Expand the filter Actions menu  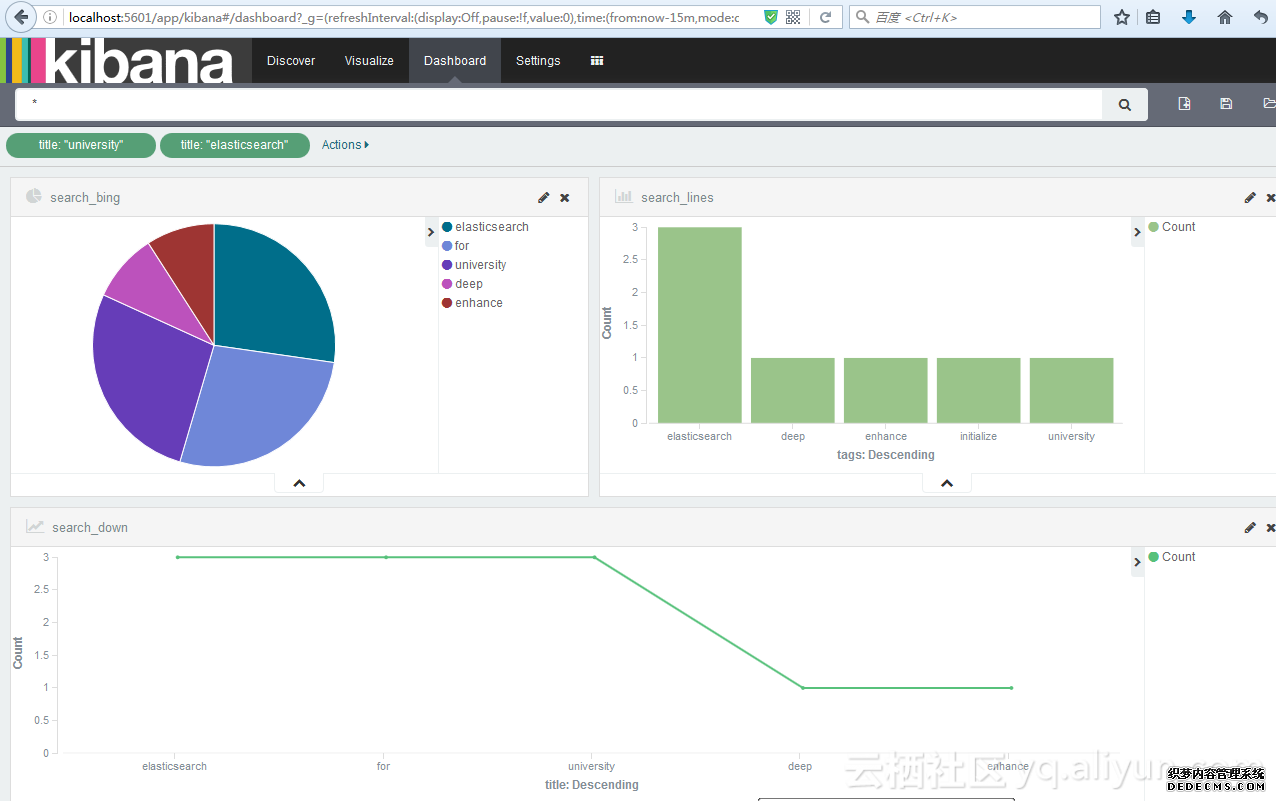click(345, 145)
